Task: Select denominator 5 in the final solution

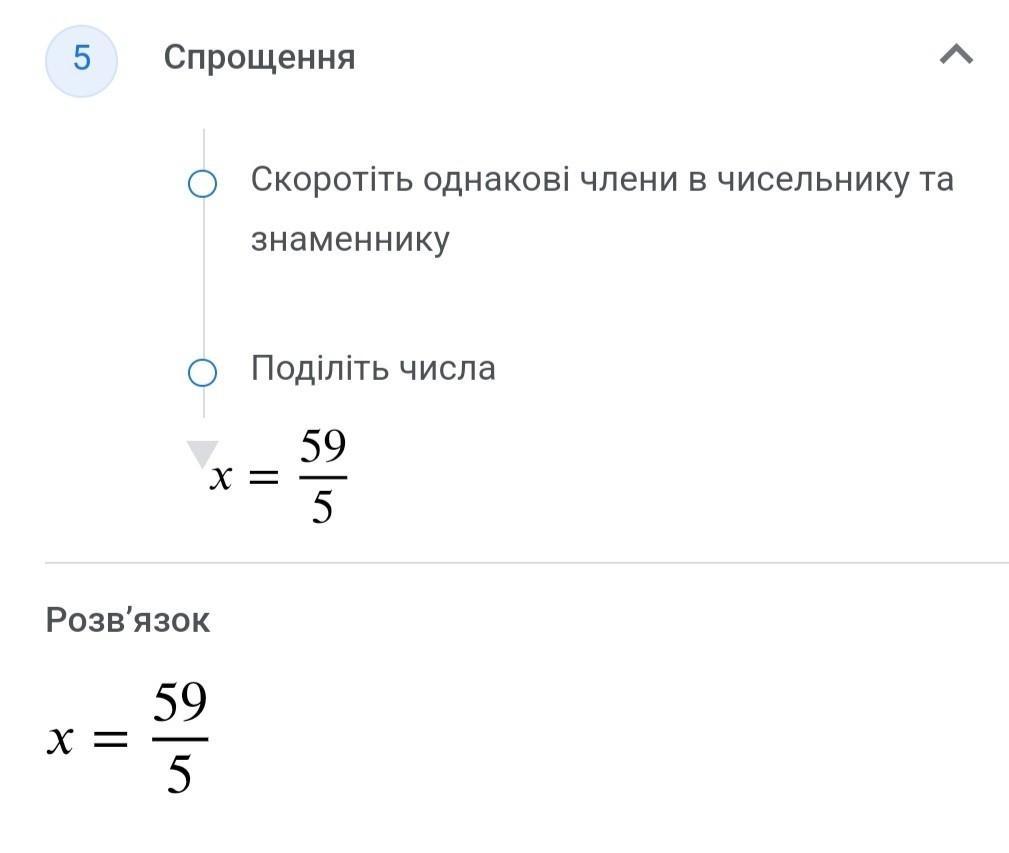Action: pos(180,774)
